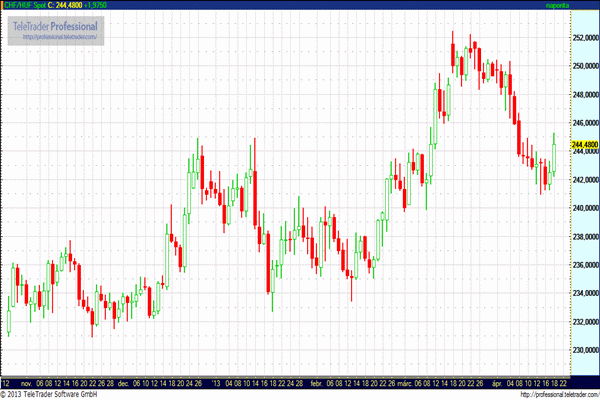Select the 'márc.' month marker on time axis

tap(405, 382)
